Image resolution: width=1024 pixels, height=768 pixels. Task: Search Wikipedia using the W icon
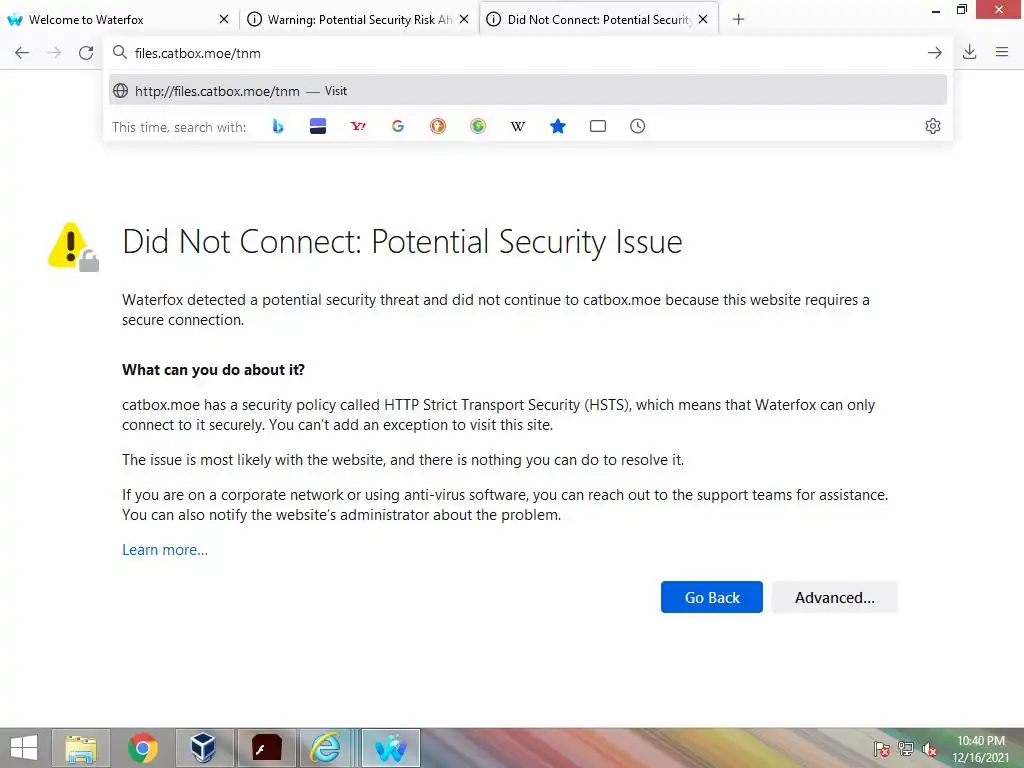[518, 126]
